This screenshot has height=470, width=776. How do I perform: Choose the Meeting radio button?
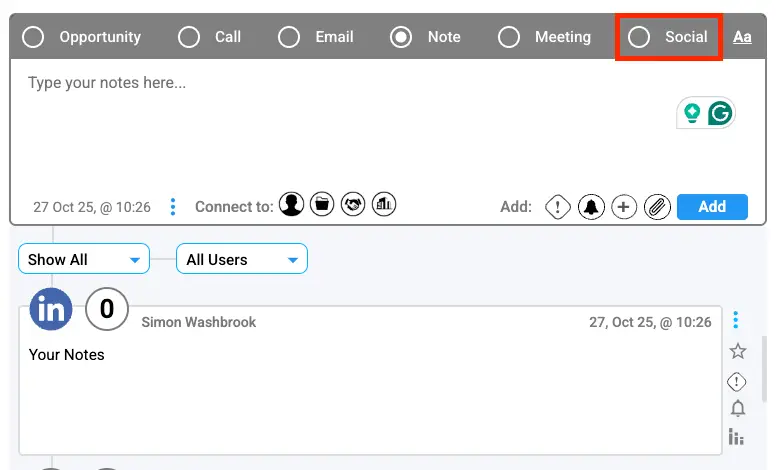tap(509, 37)
